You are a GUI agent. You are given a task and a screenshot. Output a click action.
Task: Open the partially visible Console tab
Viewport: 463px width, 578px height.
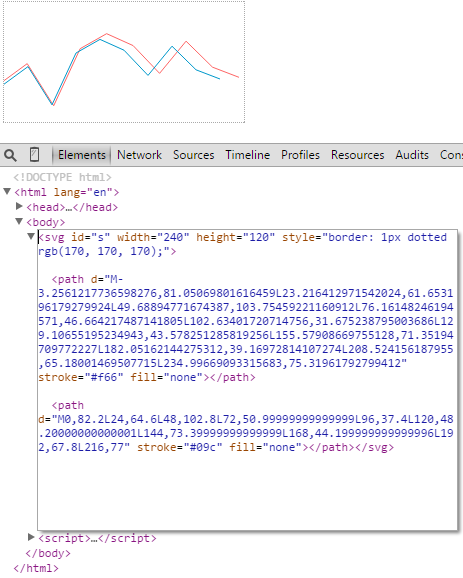pyautogui.click(x=451, y=155)
